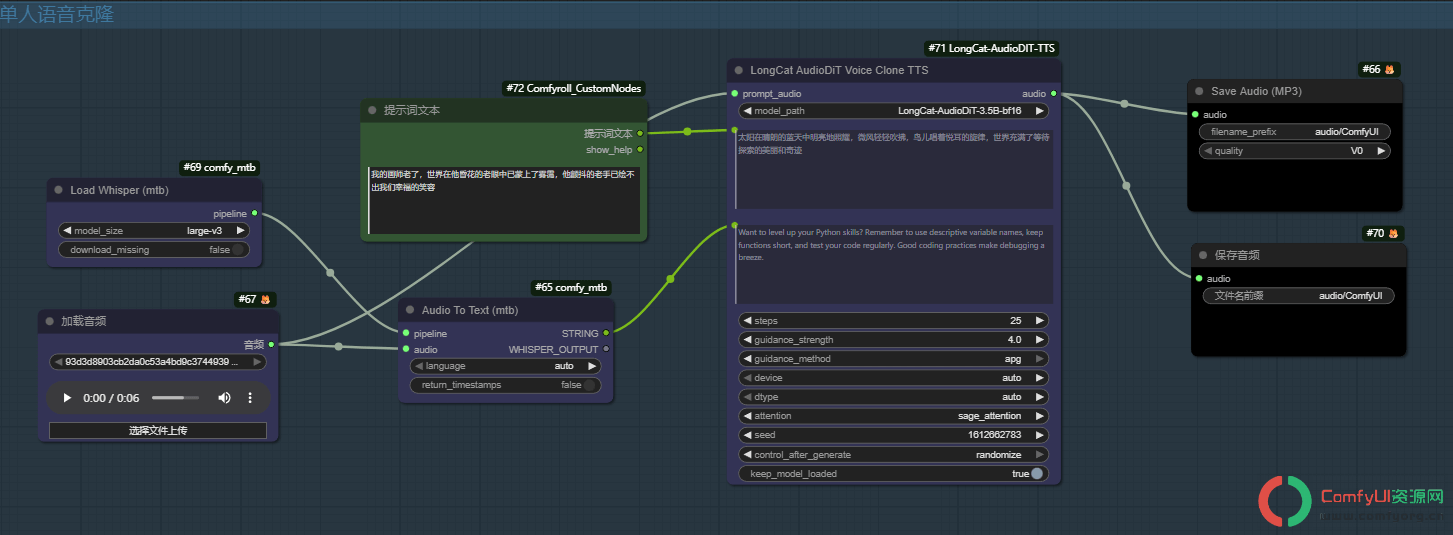Open the dtype auto dropdown
The height and width of the screenshot is (535, 1453).
(x=893, y=397)
